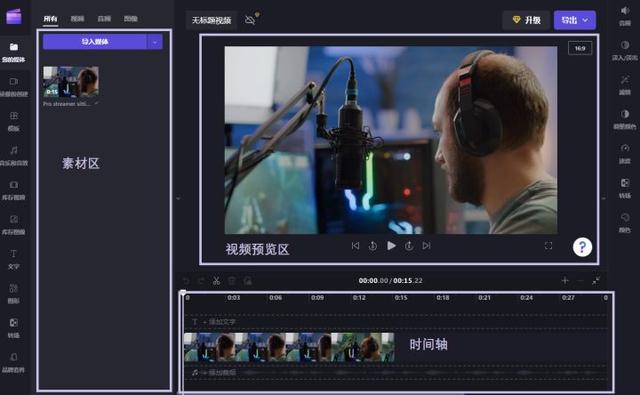Select the All (所有) media tab
640x395 pixels.
pos(51,19)
